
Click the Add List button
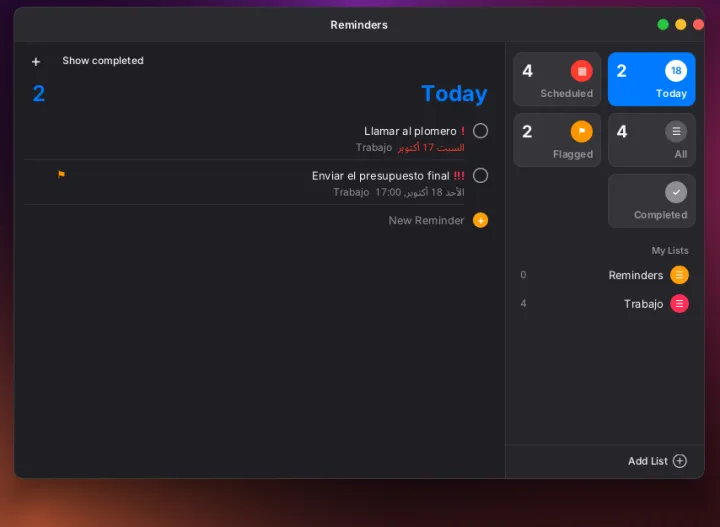coord(657,461)
